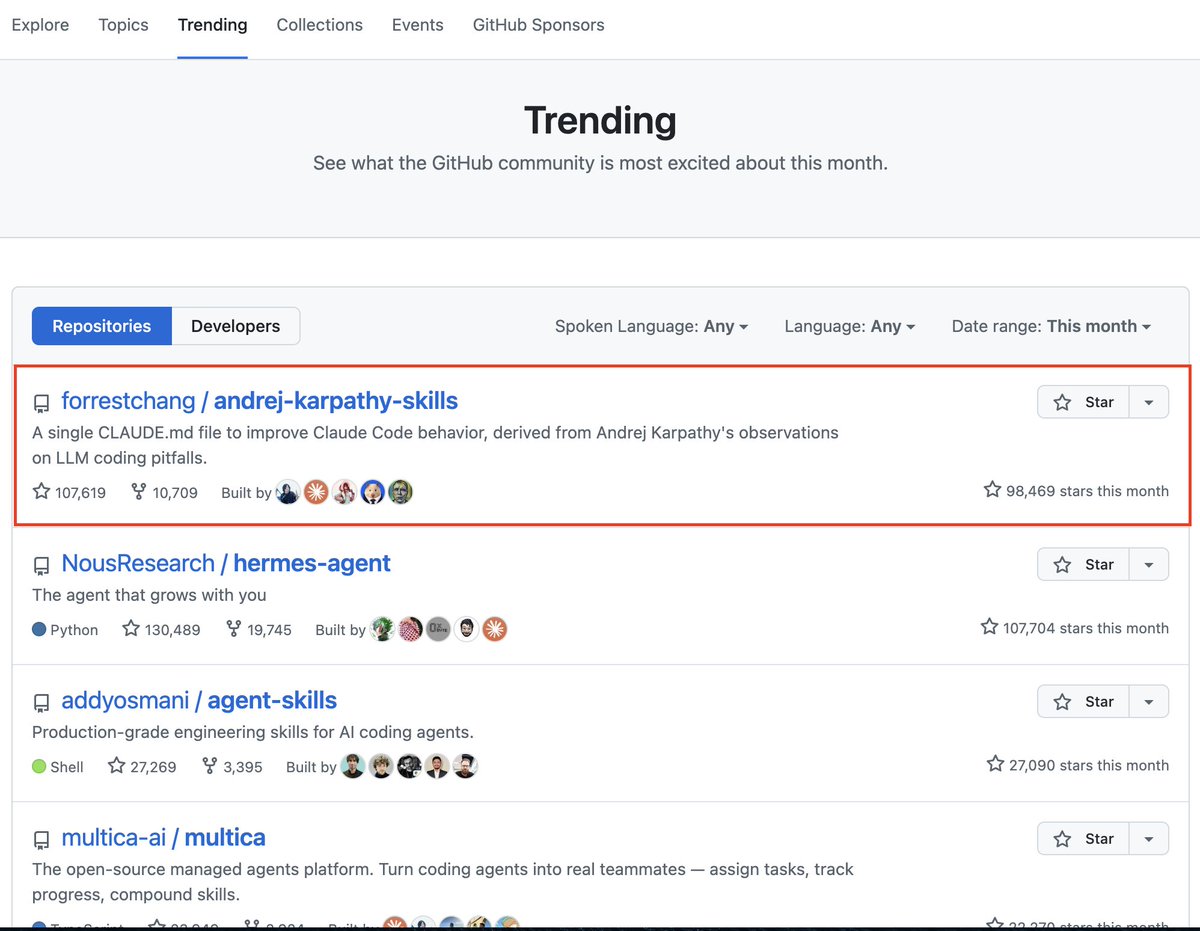This screenshot has width=1200, height=931.
Task: Go to the Topics tab
Action: [123, 25]
